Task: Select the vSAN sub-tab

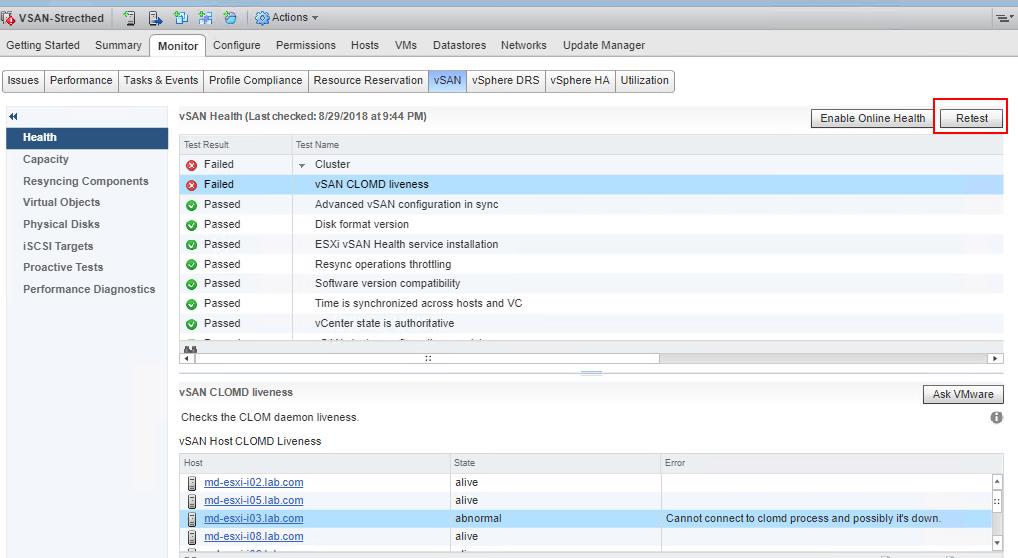Action: pos(447,81)
